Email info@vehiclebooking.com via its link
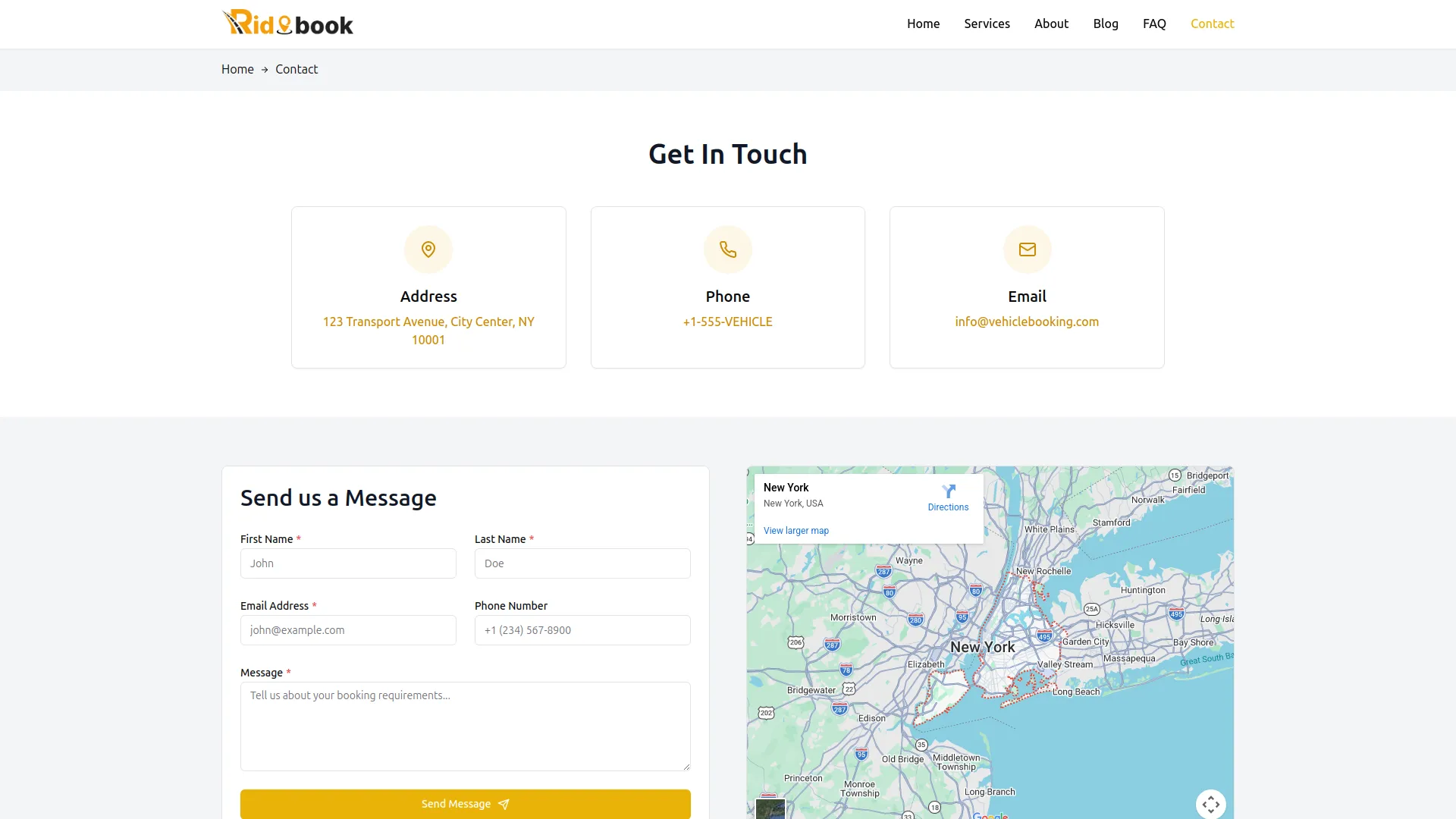 pyautogui.click(x=1027, y=322)
